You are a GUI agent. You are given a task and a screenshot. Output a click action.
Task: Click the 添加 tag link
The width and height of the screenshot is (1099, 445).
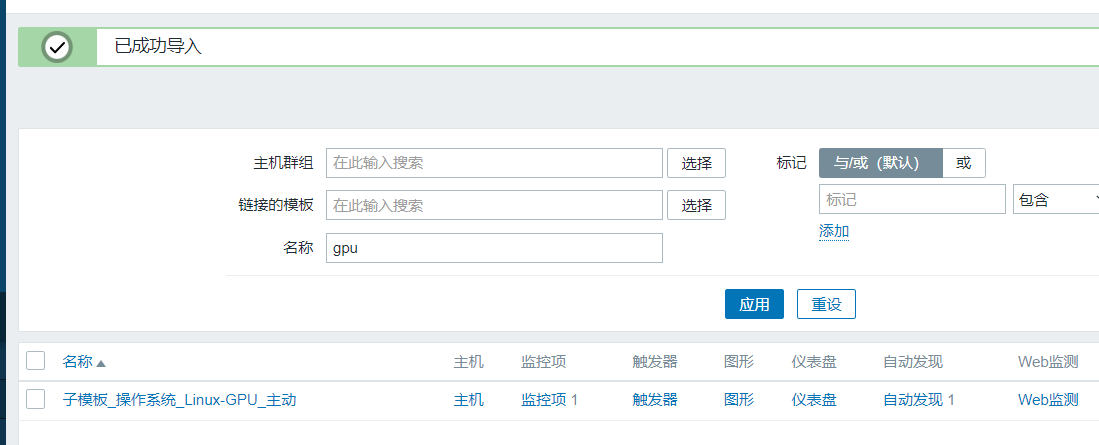(834, 232)
